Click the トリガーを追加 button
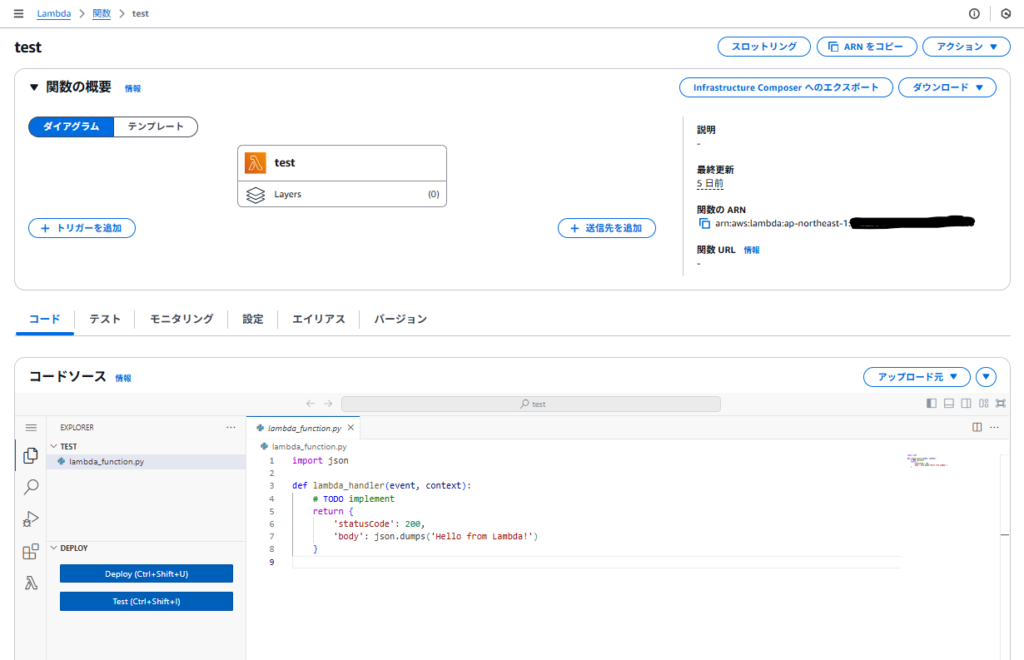 [82, 228]
